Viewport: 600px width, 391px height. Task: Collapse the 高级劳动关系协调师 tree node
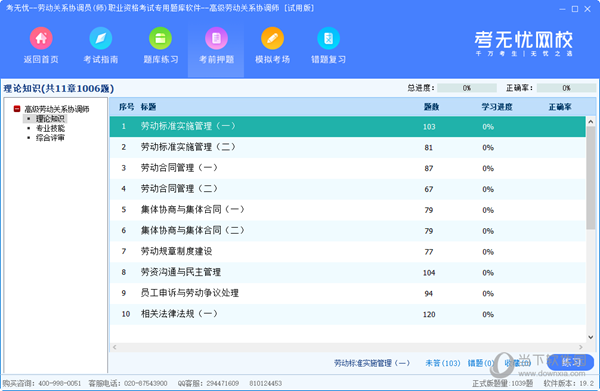[x=17, y=109]
